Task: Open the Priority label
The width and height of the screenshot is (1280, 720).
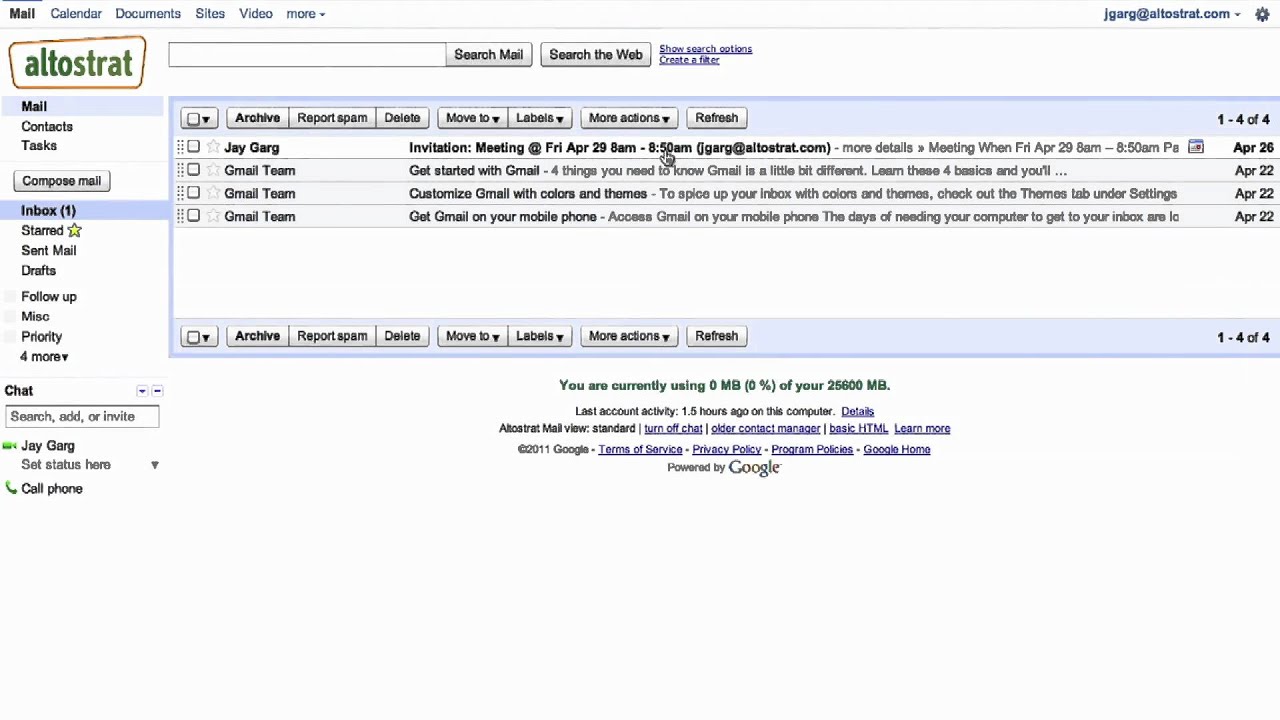Action: 42,337
